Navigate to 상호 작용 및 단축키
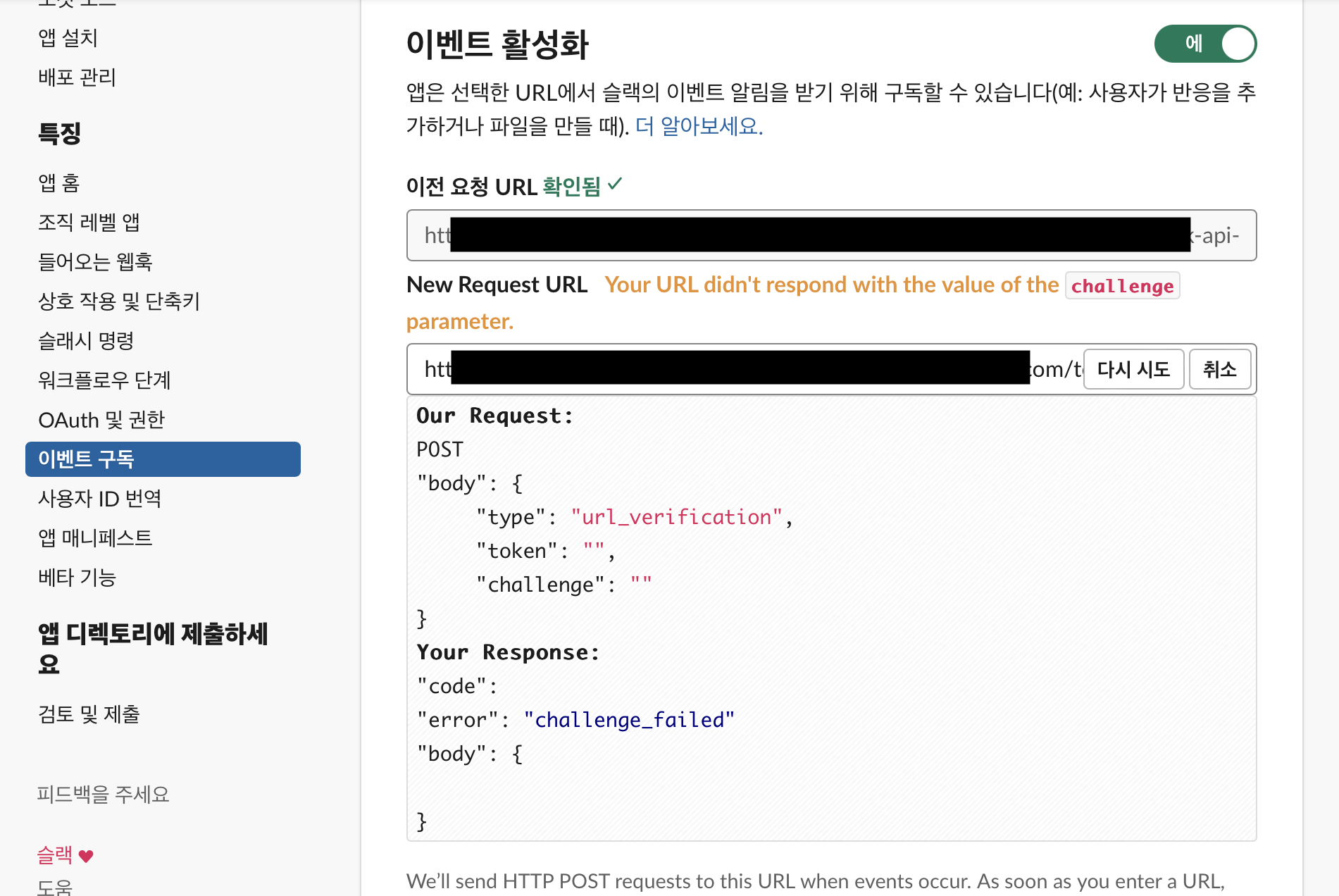Viewport: 1339px width, 896px height. [x=119, y=301]
